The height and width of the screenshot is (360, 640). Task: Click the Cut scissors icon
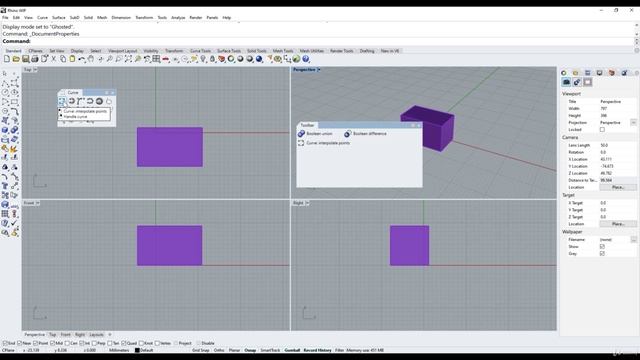click(53, 59)
